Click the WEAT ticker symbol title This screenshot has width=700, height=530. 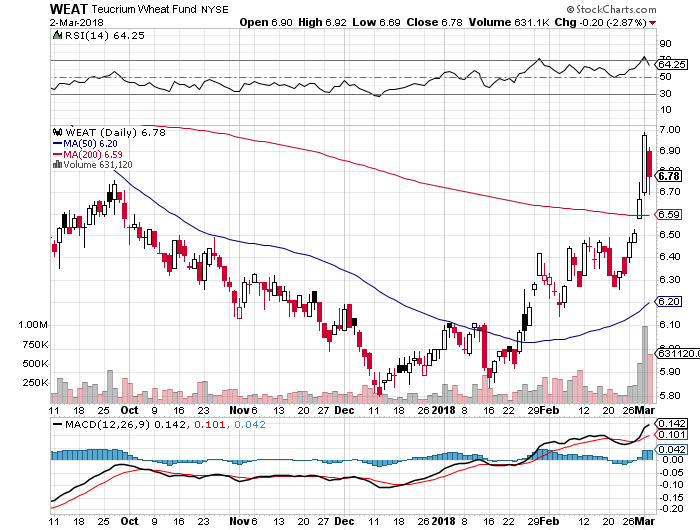click(x=69, y=9)
